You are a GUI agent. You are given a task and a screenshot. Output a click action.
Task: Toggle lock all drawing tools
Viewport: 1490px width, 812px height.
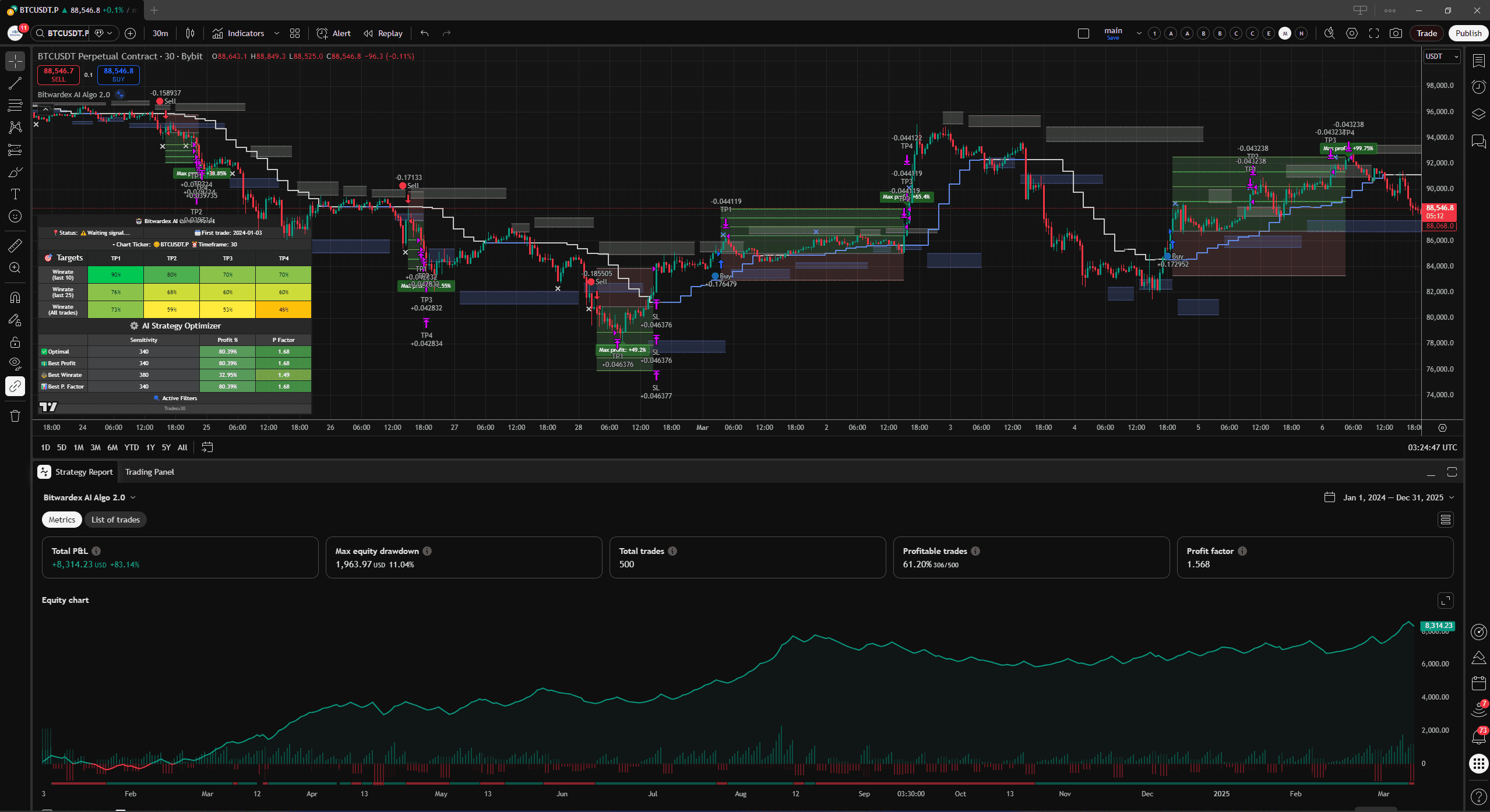coord(15,342)
